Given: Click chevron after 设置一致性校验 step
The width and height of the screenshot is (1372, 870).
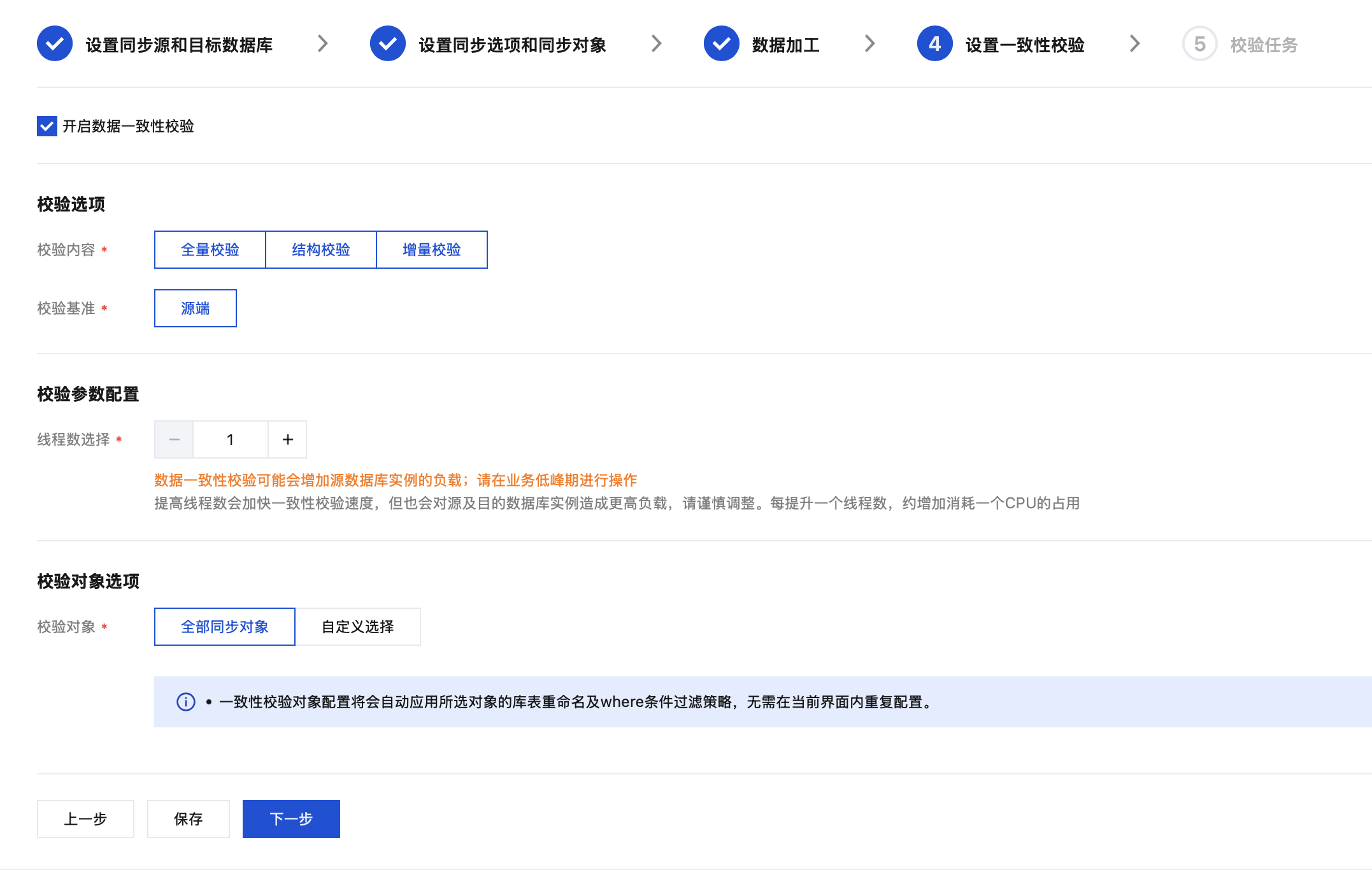Looking at the screenshot, I should [1134, 44].
